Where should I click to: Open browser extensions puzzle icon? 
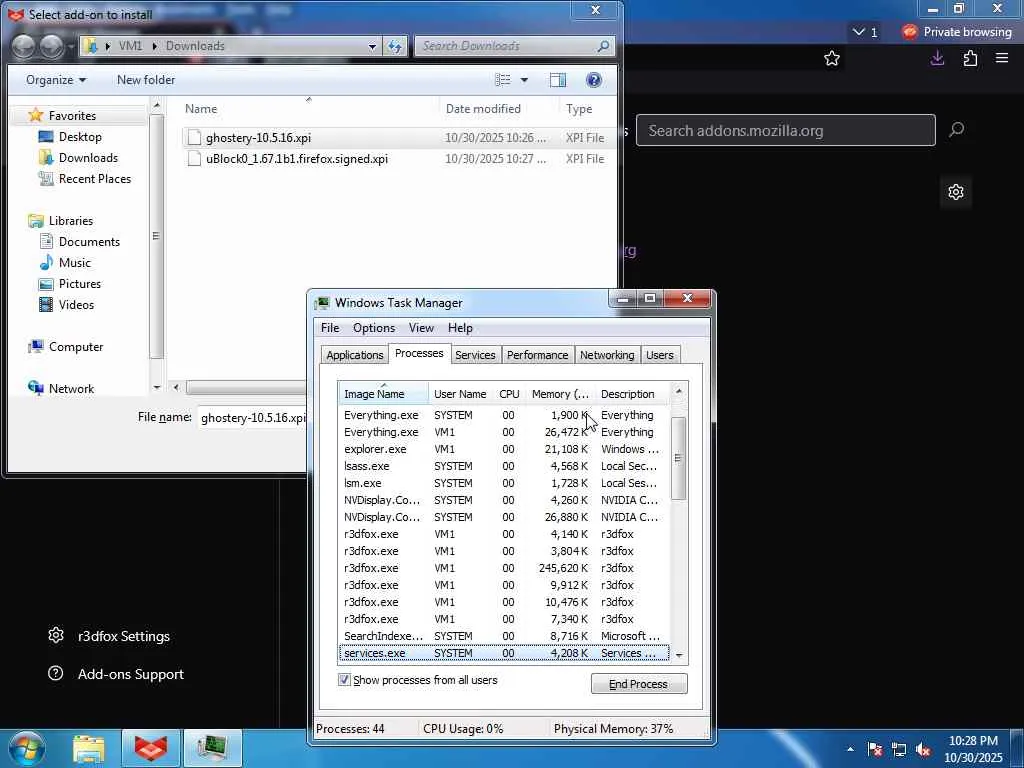pos(970,58)
